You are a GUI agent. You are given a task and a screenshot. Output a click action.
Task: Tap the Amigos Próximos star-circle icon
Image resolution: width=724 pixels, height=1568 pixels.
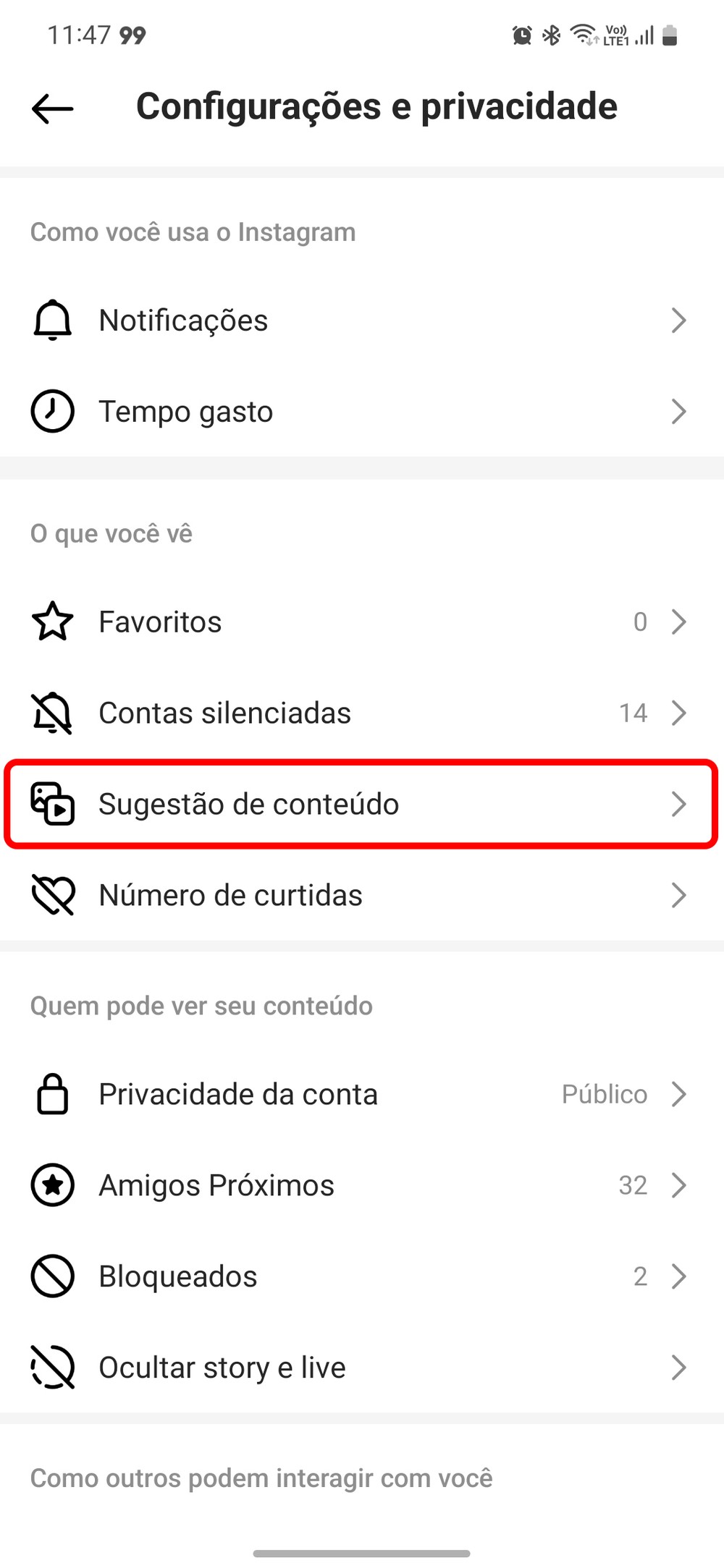coord(52,1185)
